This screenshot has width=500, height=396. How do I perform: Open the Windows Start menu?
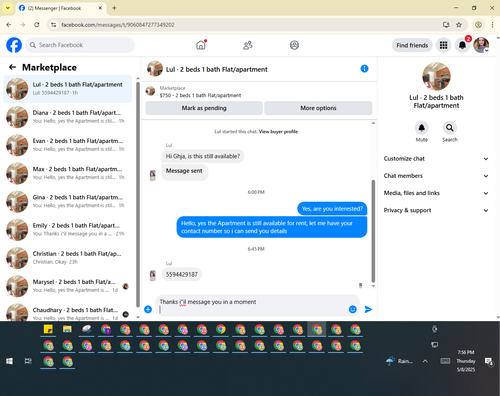[9, 361]
